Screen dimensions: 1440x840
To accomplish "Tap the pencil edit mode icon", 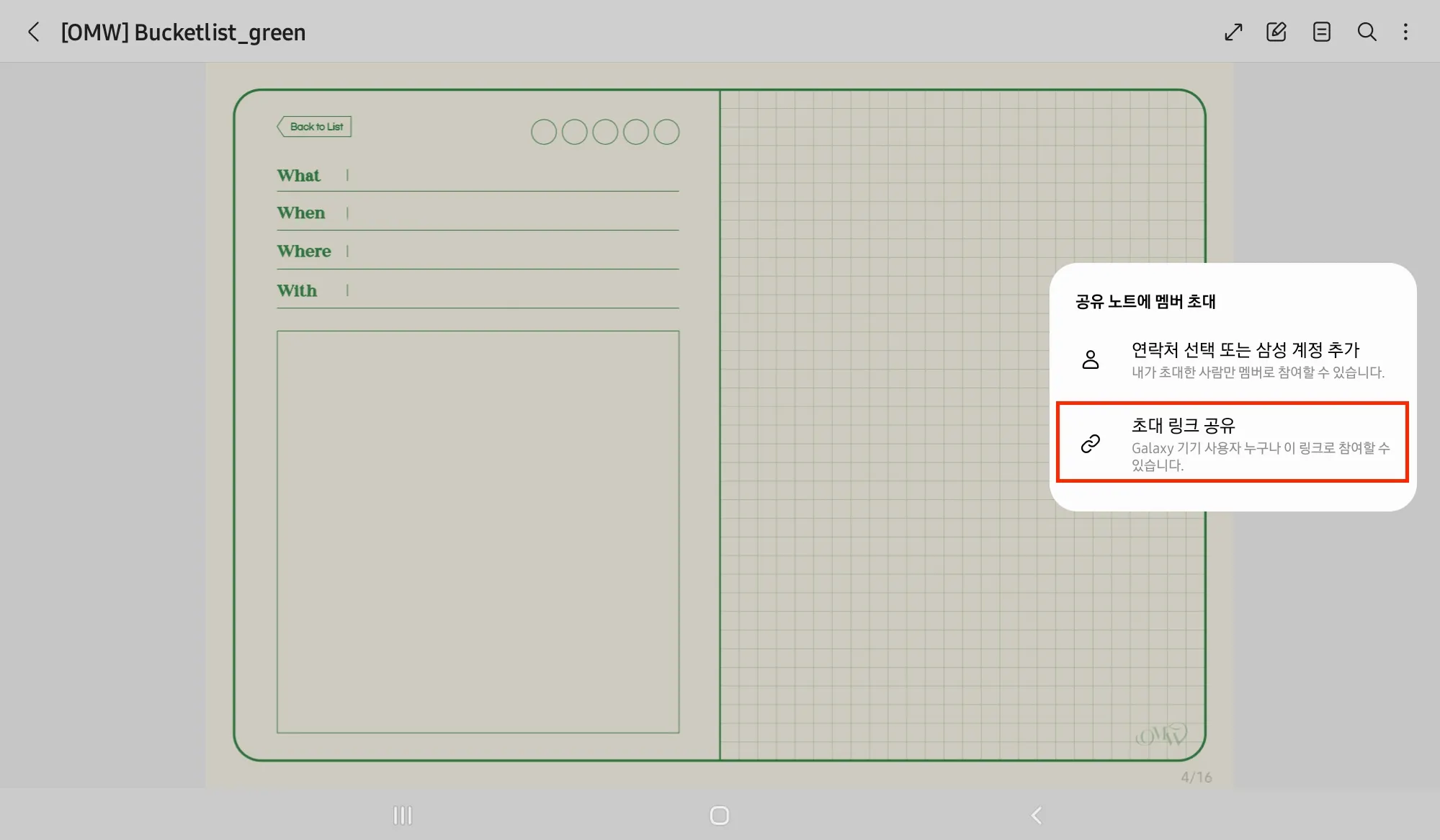I will click(1276, 32).
